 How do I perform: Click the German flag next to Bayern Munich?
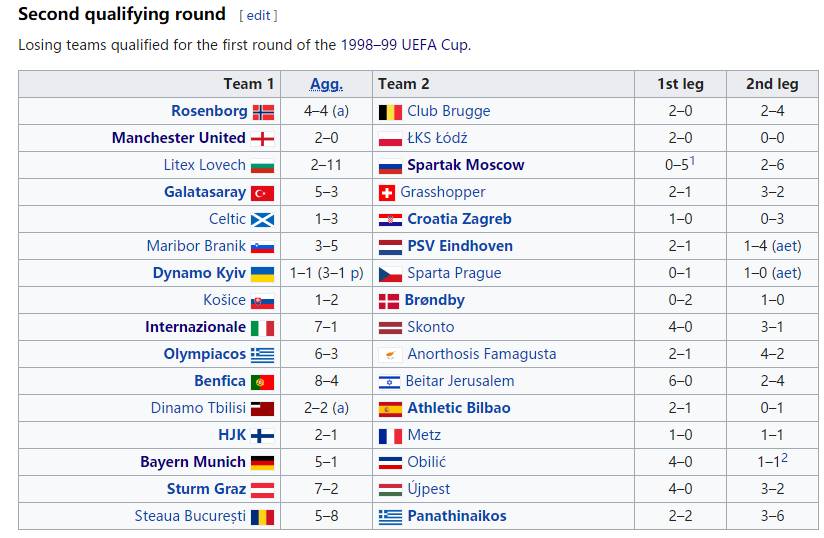263,463
